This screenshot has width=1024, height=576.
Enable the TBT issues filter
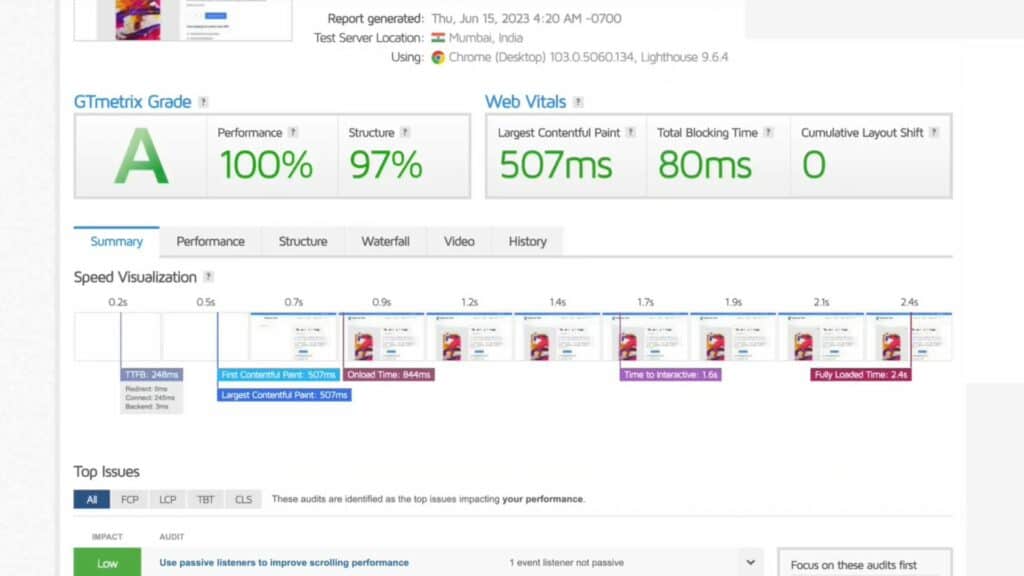click(205, 499)
